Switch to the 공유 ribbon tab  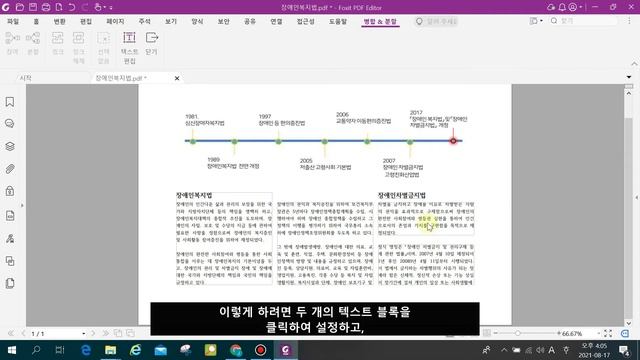point(250,21)
